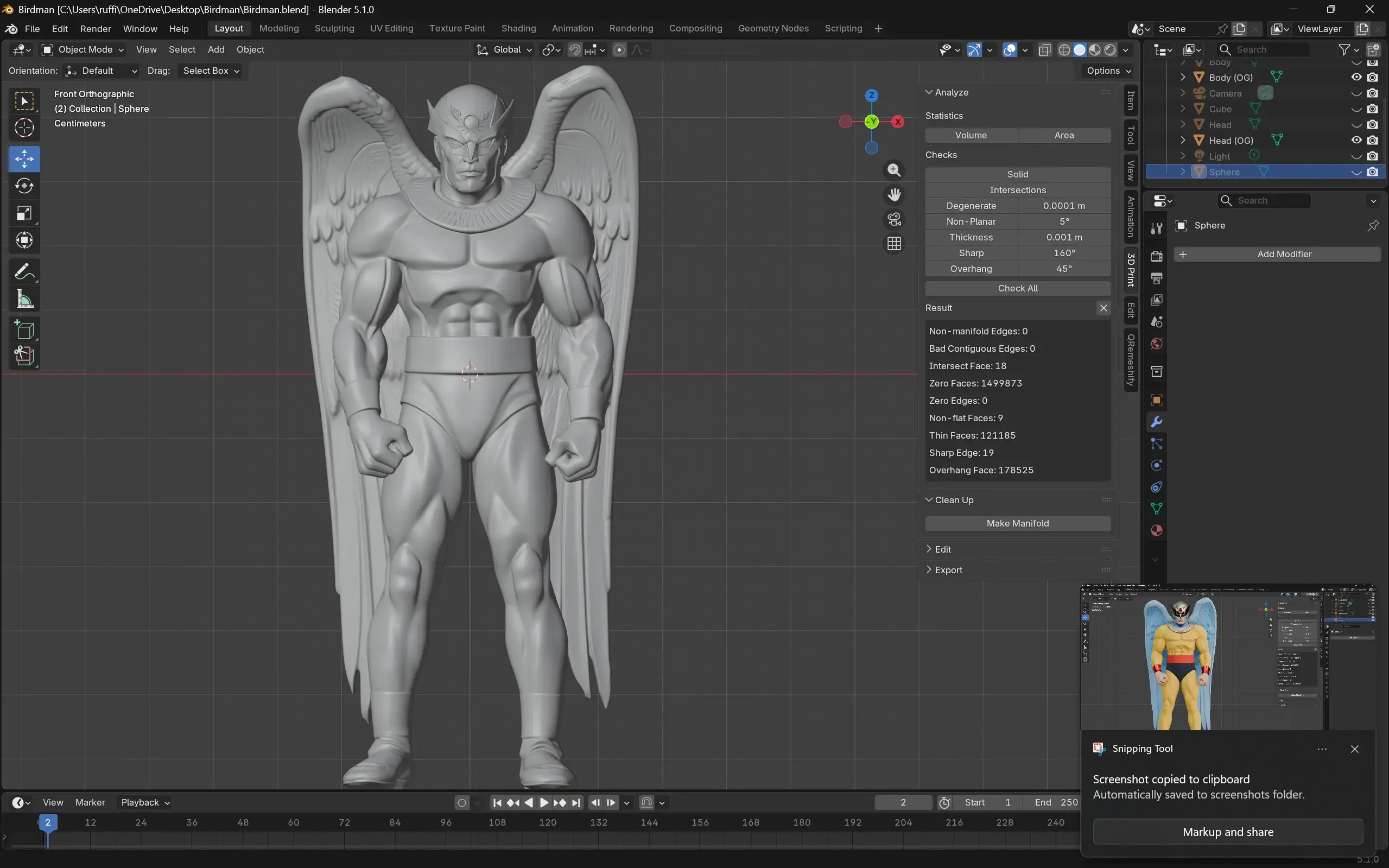1389x868 pixels.
Task: Toggle X-ray display mode
Action: click(x=1044, y=50)
